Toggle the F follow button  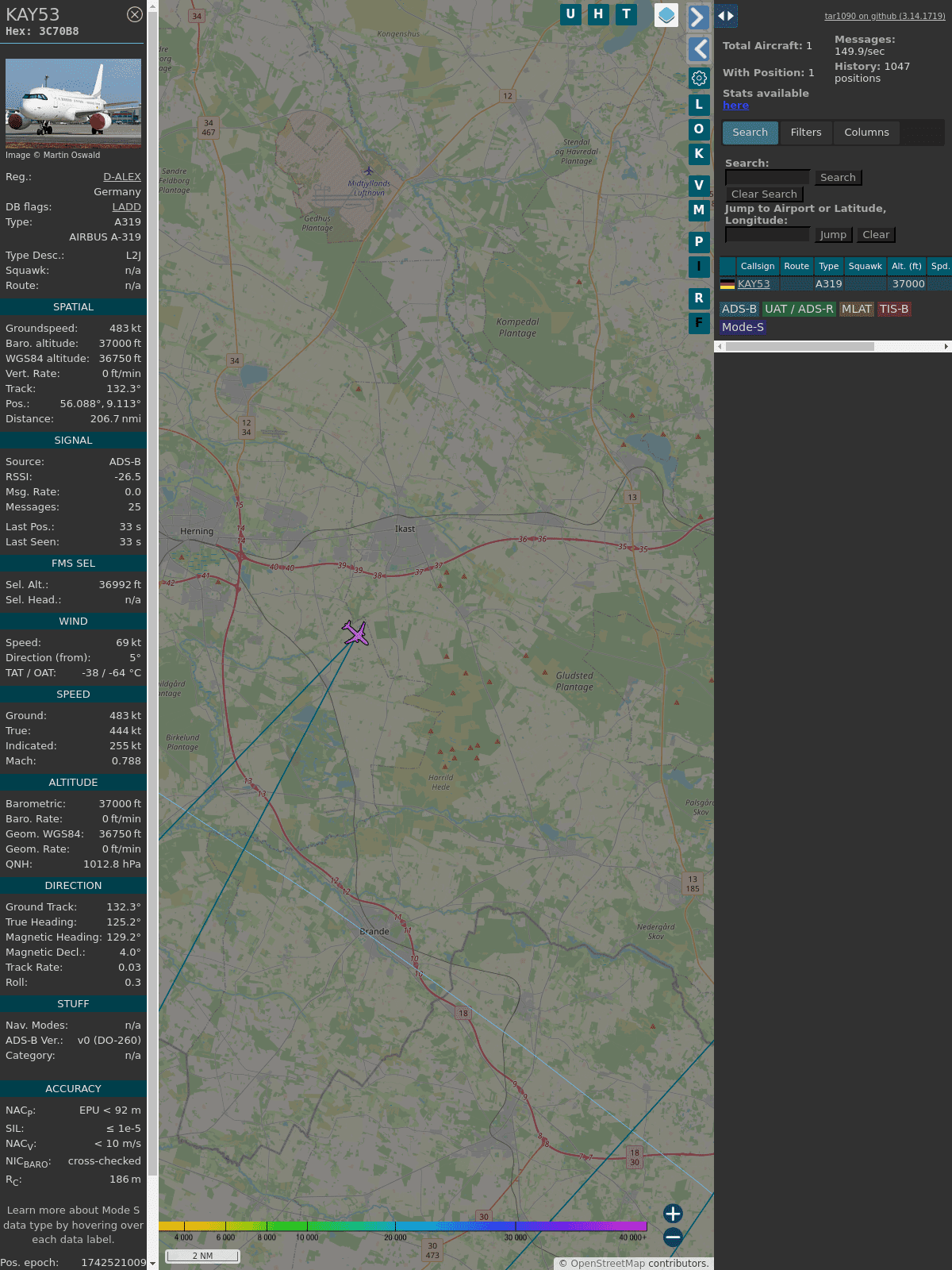pos(699,322)
